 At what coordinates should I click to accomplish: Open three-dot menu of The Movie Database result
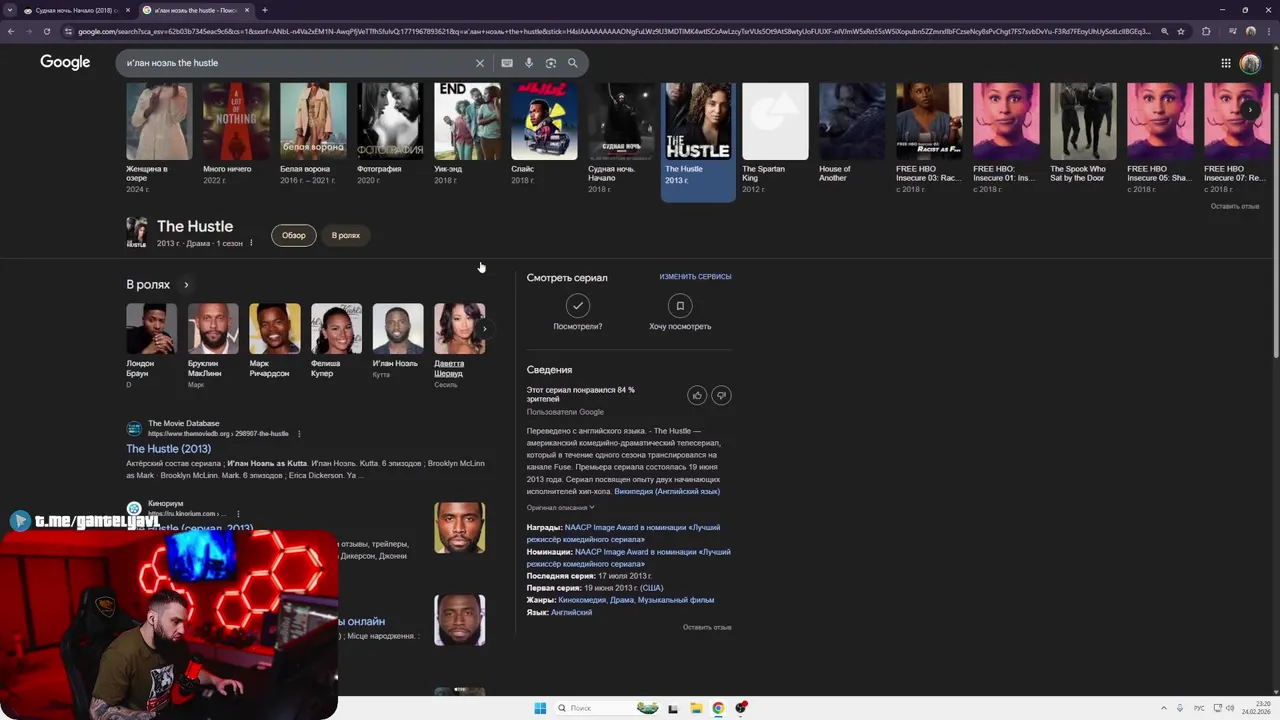click(299, 434)
